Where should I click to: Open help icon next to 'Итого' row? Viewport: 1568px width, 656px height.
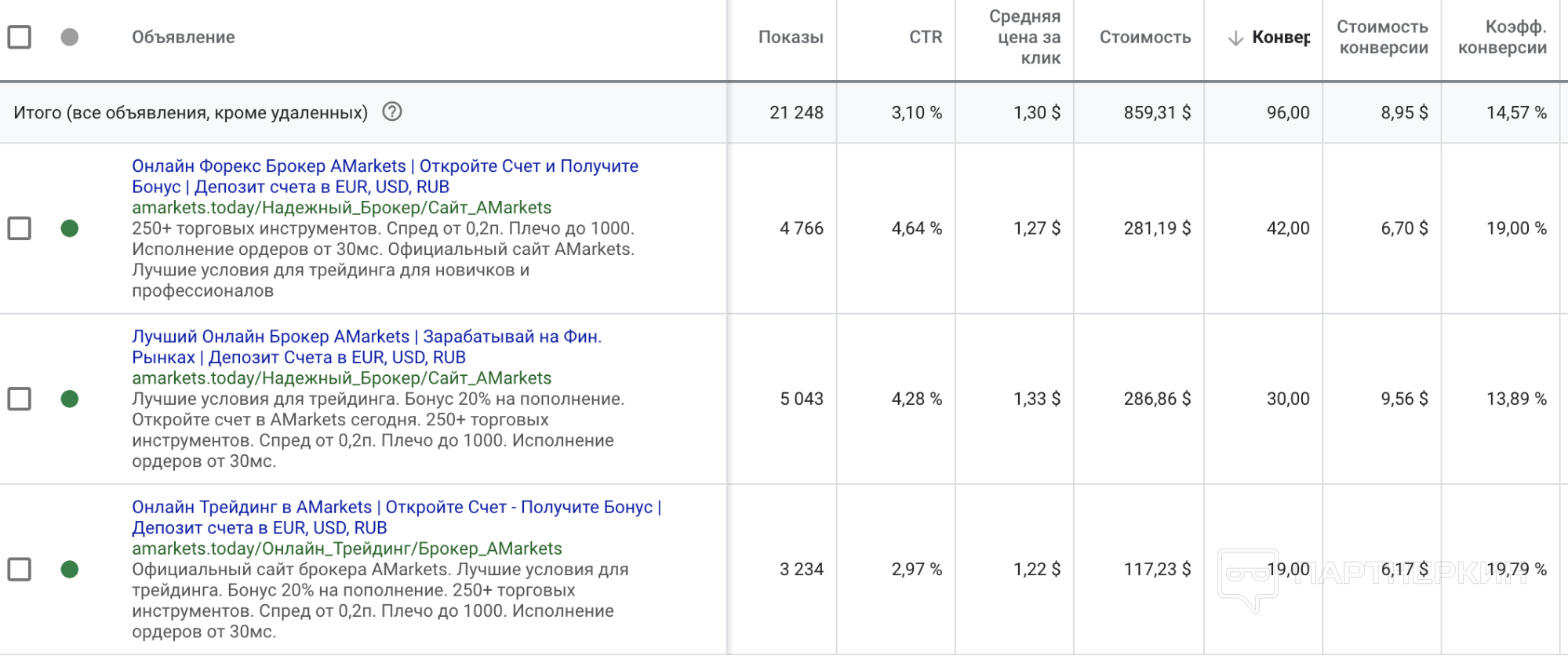click(392, 111)
